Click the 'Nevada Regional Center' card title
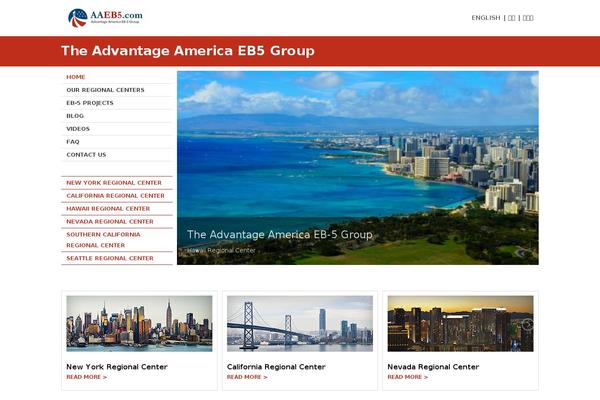The width and height of the screenshot is (600, 400). point(433,367)
